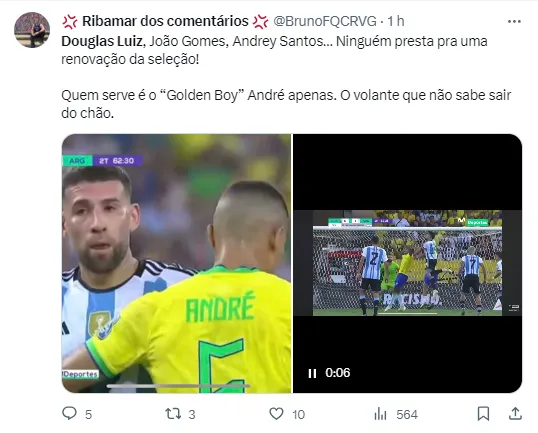
Task: Open view analytics bar chart icon
Action: [x=380, y=414]
